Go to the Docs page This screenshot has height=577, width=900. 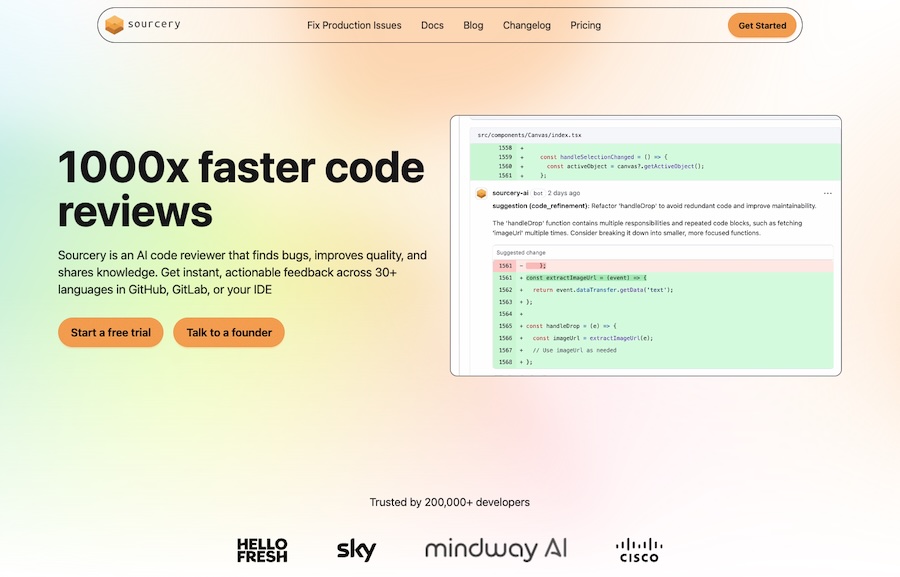click(432, 25)
